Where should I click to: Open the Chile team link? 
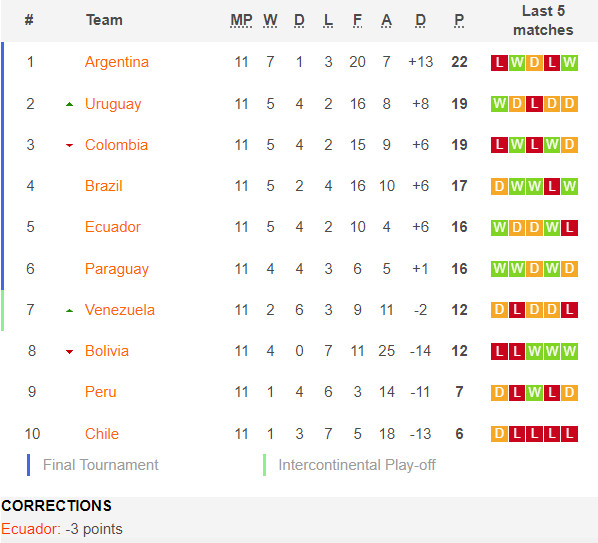[101, 434]
